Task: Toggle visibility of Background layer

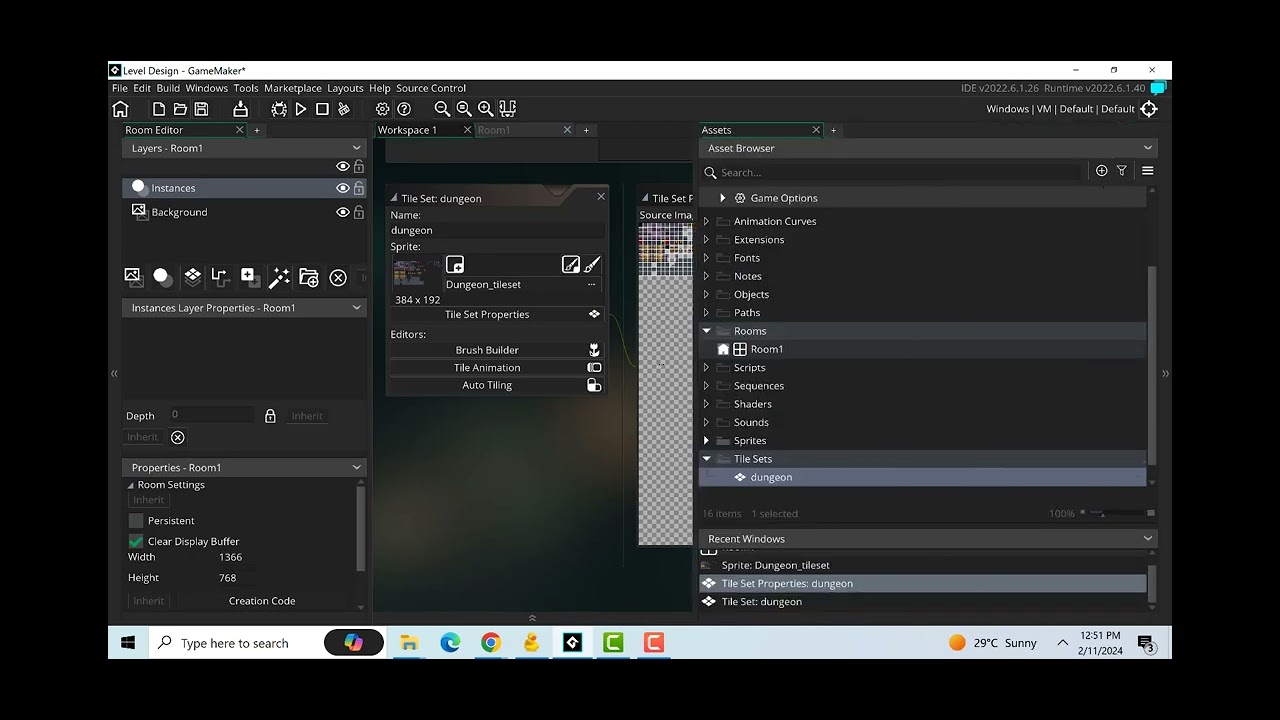Action: point(343,212)
